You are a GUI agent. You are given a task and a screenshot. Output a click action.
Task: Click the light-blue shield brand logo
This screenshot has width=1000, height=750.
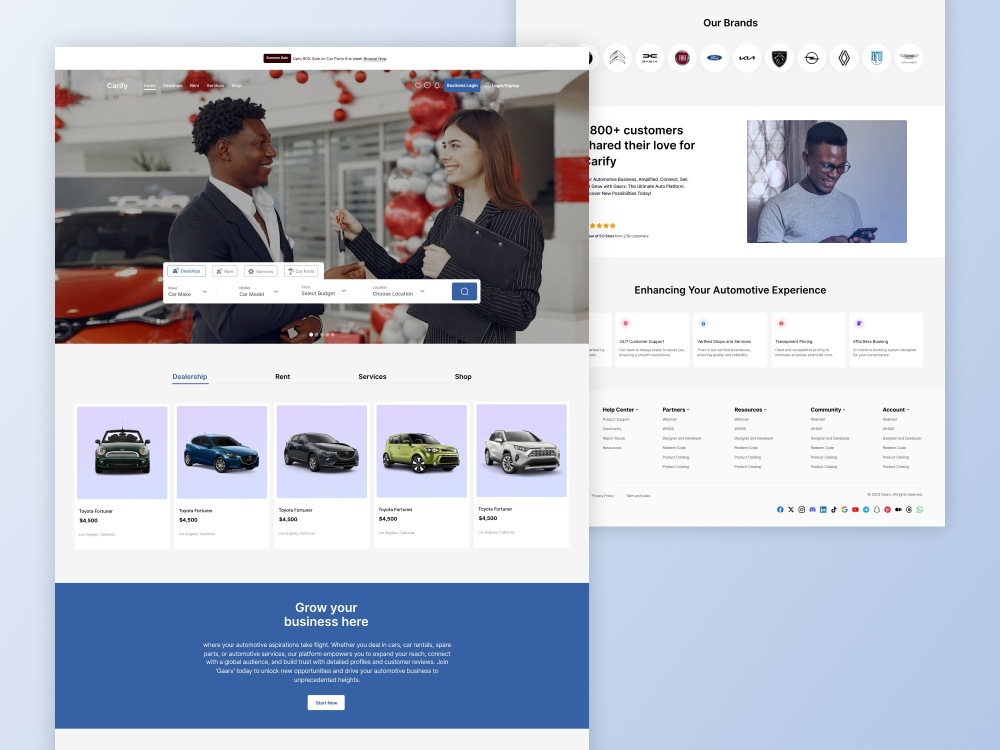(876, 58)
